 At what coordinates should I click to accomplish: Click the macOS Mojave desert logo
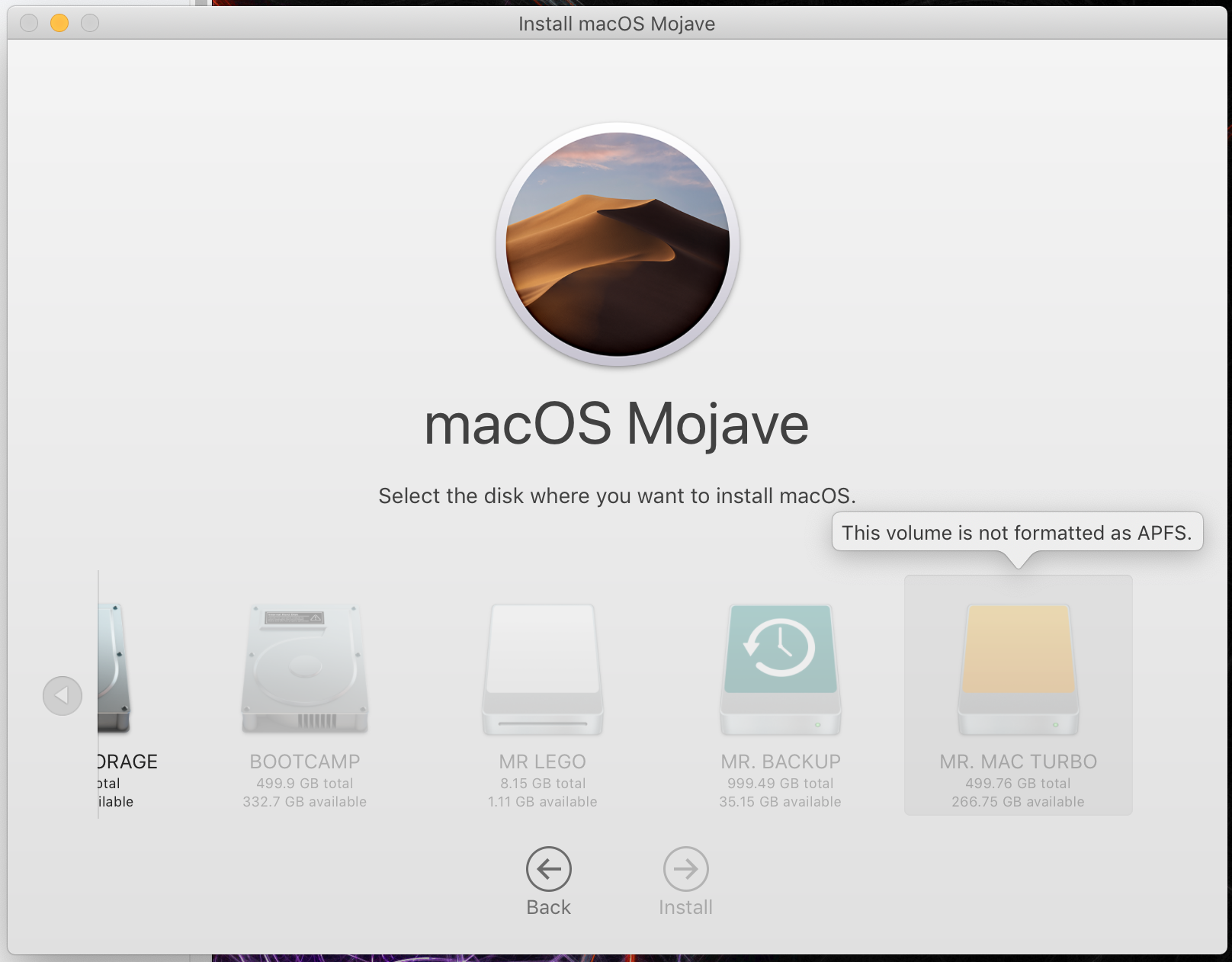coord(618,244)
